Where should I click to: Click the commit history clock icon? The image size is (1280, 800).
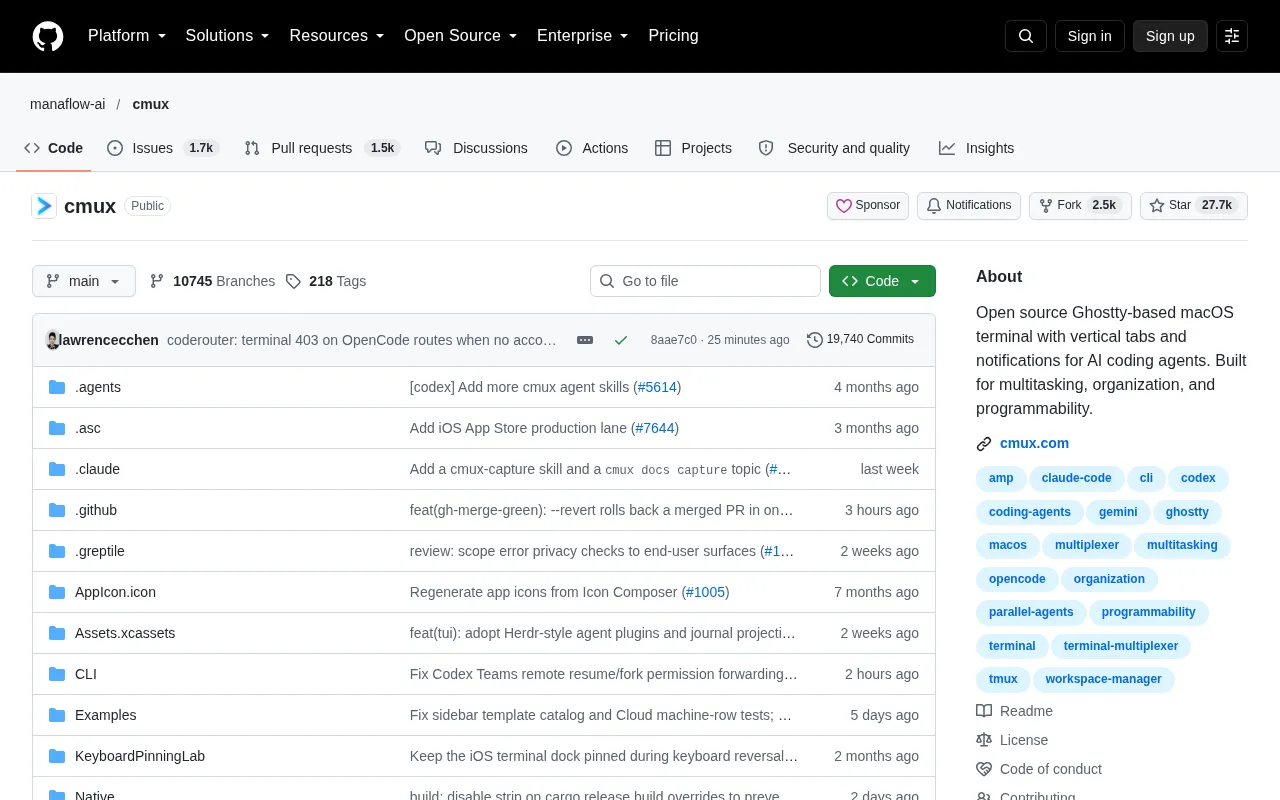click(815, 340)
